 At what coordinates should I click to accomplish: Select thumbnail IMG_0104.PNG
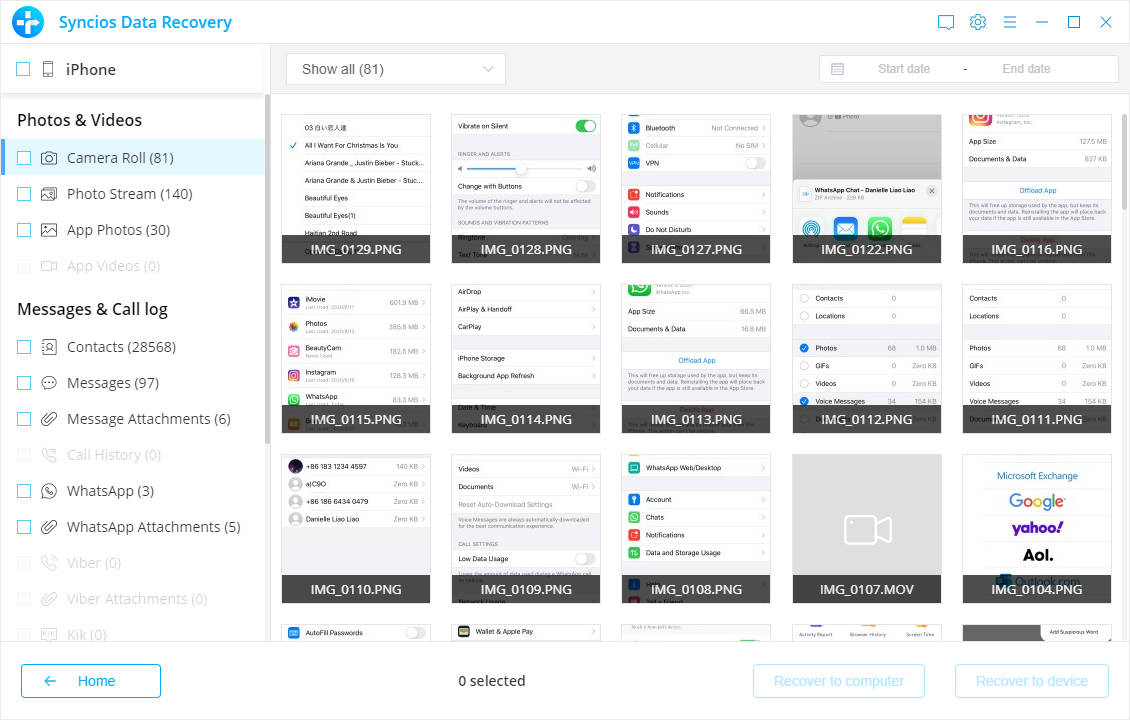point(1037,529)
